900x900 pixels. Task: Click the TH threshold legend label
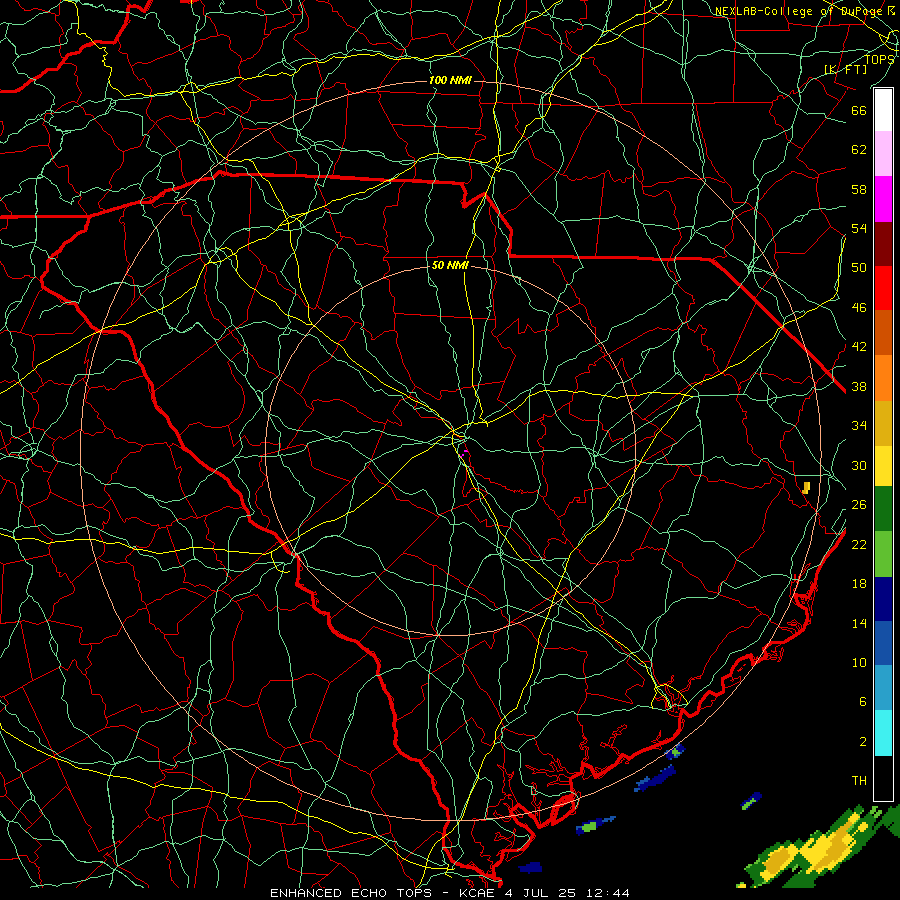coord(859,781)
